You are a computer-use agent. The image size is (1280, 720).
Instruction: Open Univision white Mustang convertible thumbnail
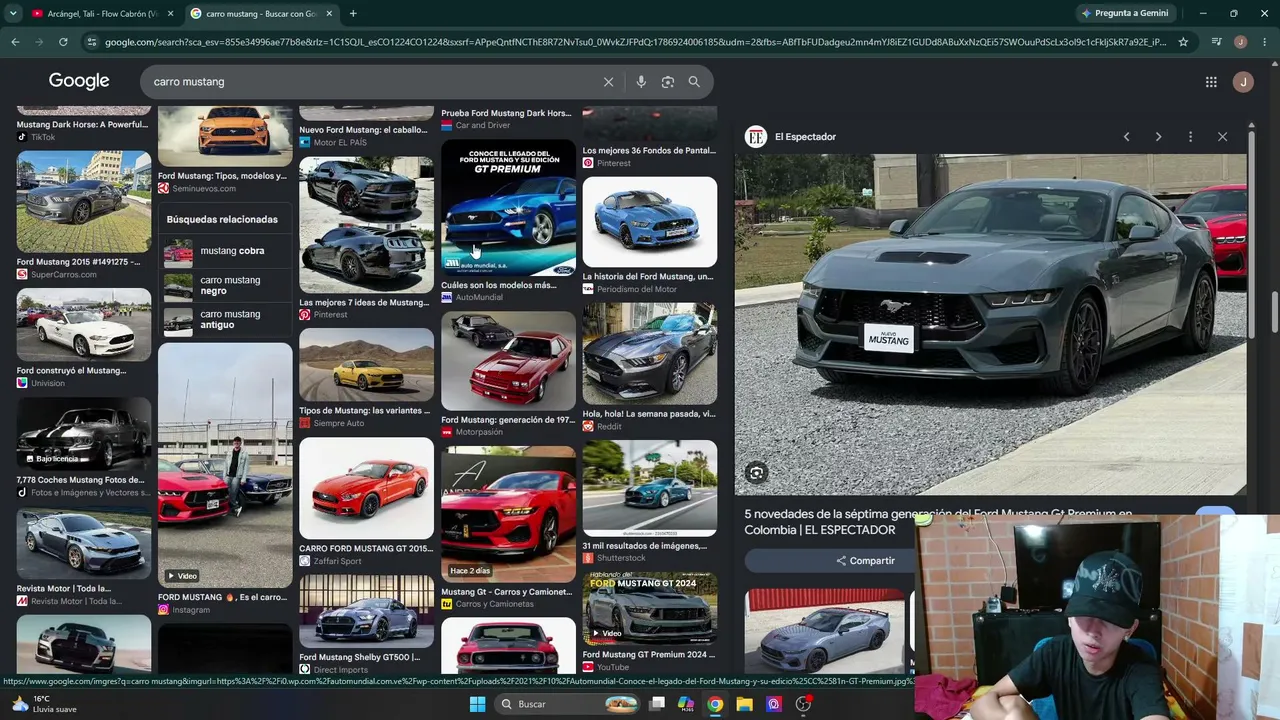(84, 325)
